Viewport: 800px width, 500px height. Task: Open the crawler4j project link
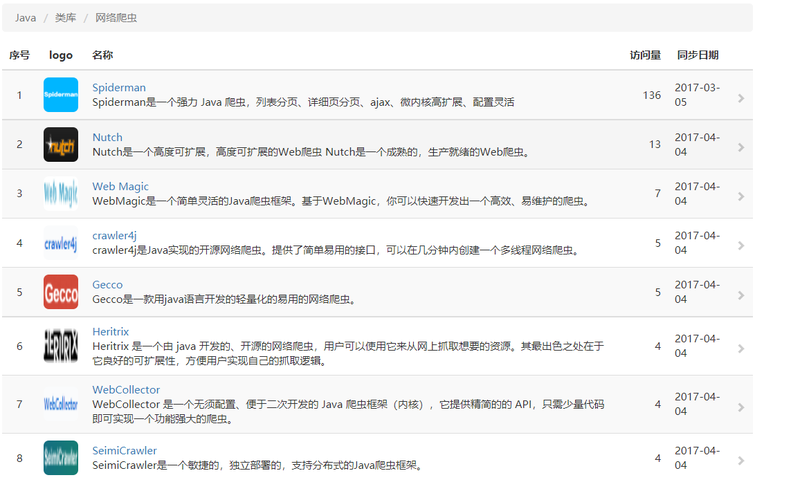coord(114,235)
